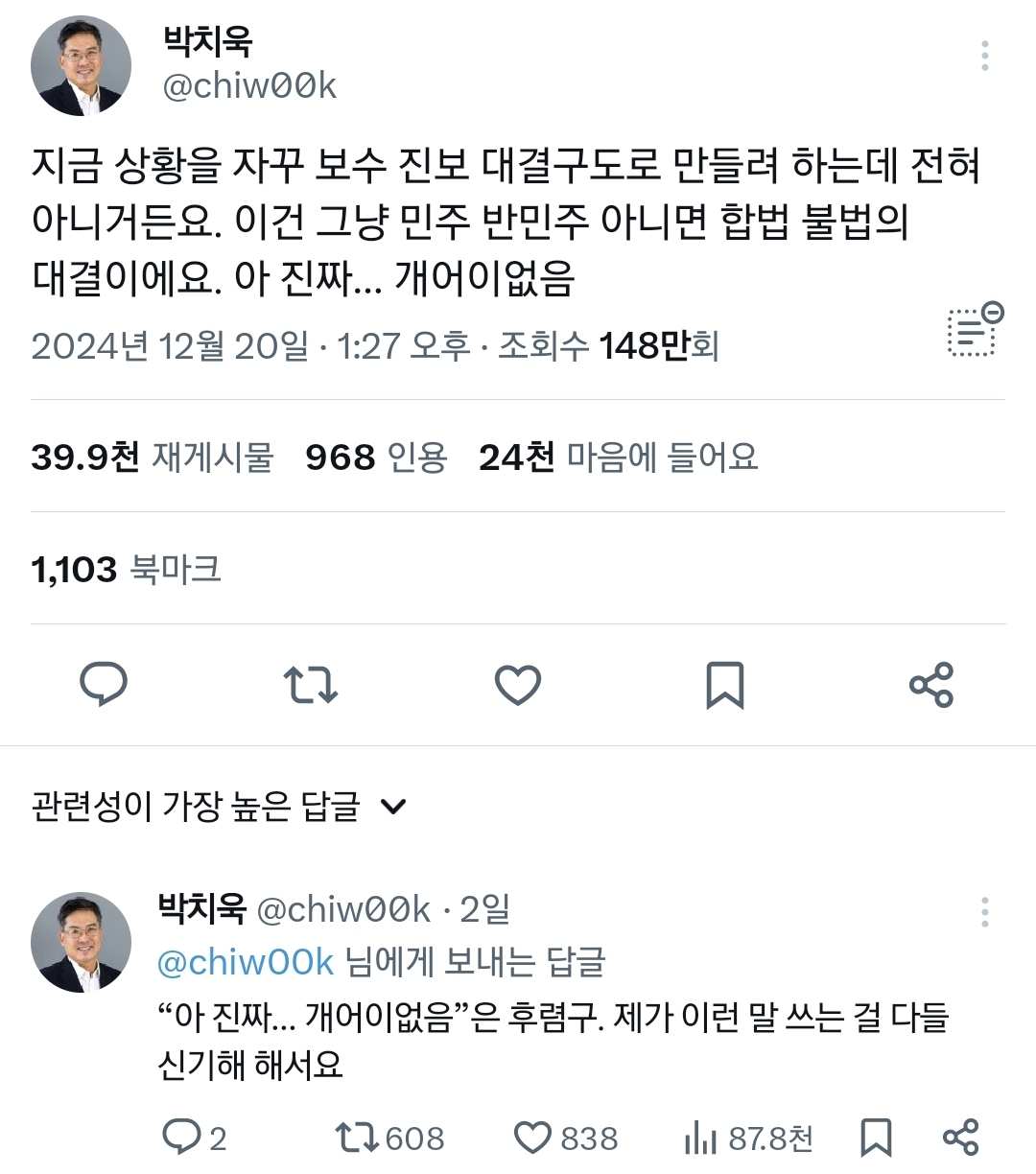Retweet the reply showing 608 reposts
The height and width of the screenshot is (1174, 1036).
[x=389, y=1138]
